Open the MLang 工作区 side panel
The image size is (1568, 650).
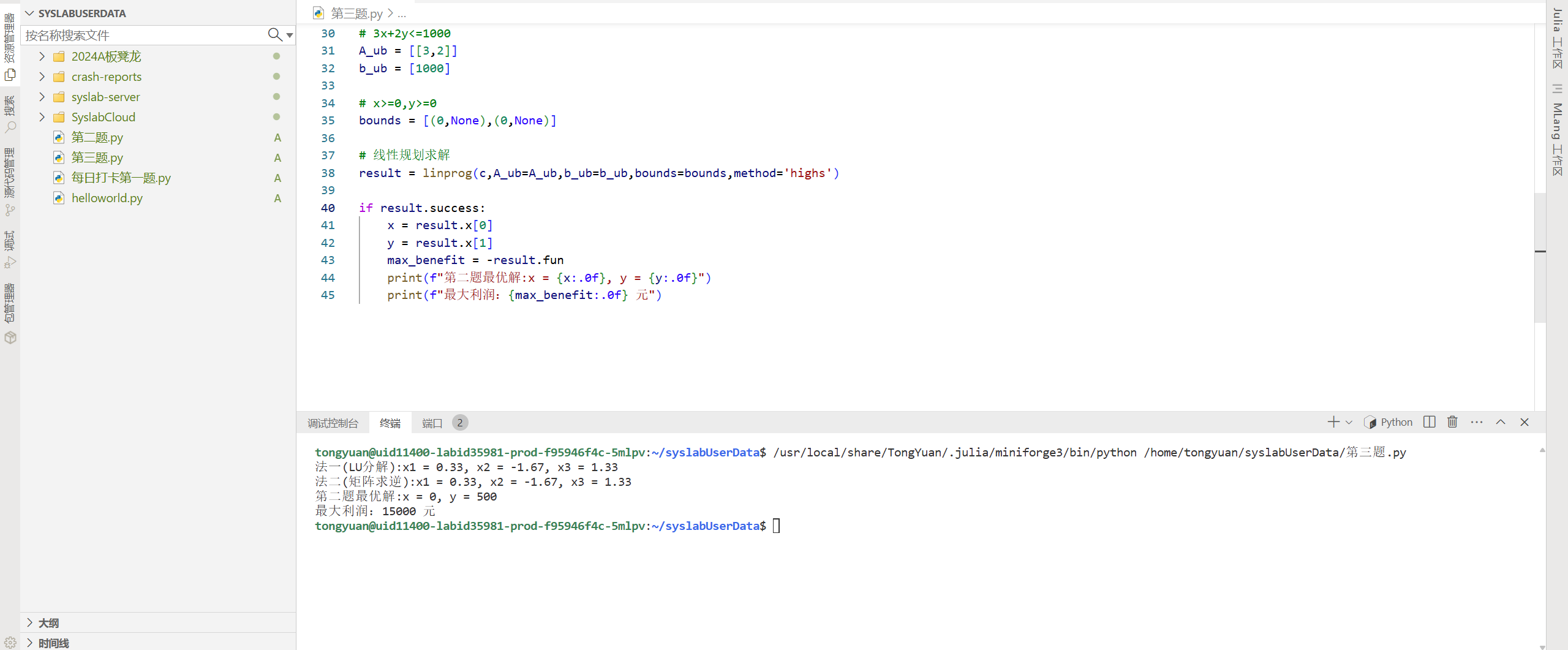pyautogui.click(x=1558, y=138)
